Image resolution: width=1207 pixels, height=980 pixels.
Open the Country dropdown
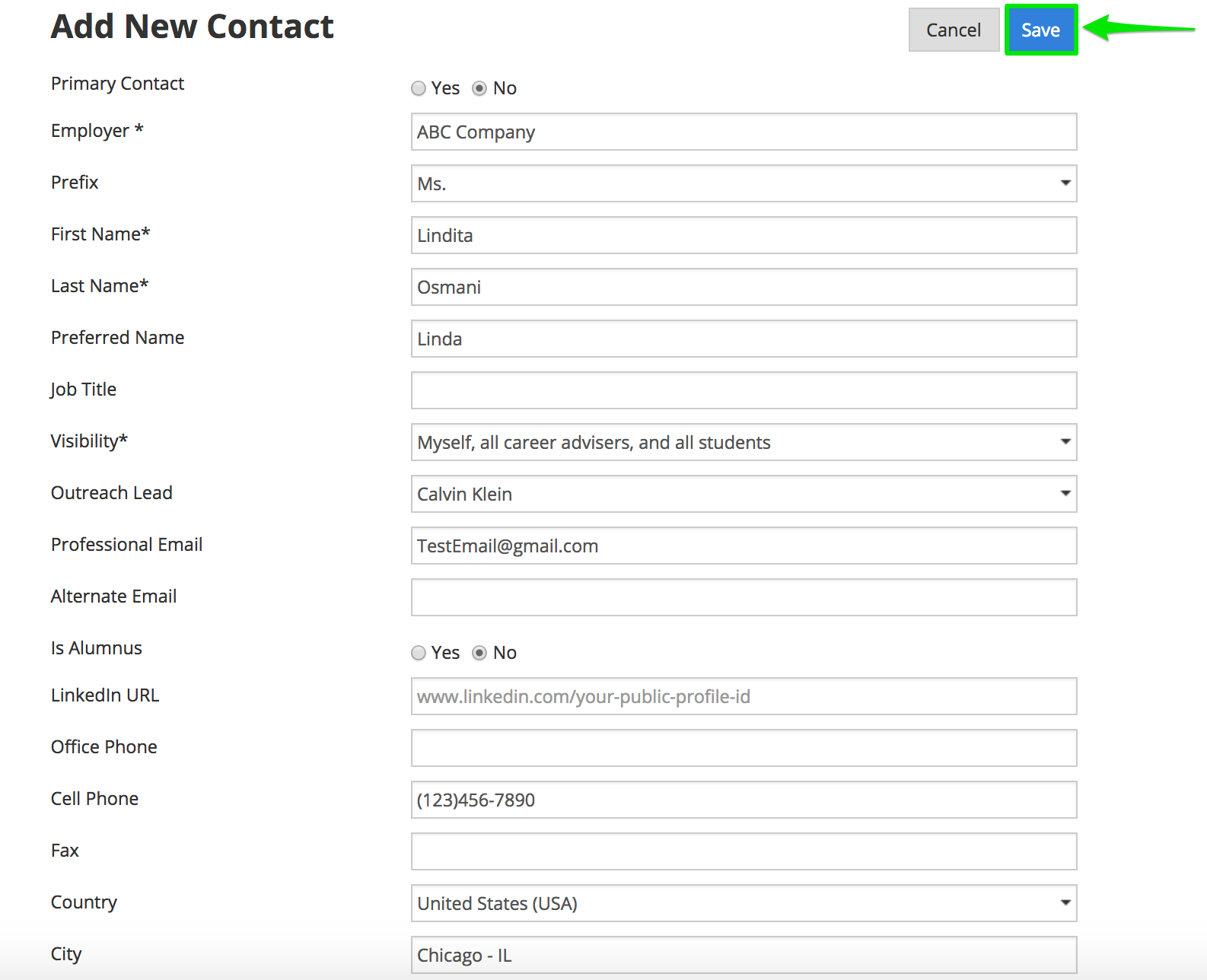744,903
